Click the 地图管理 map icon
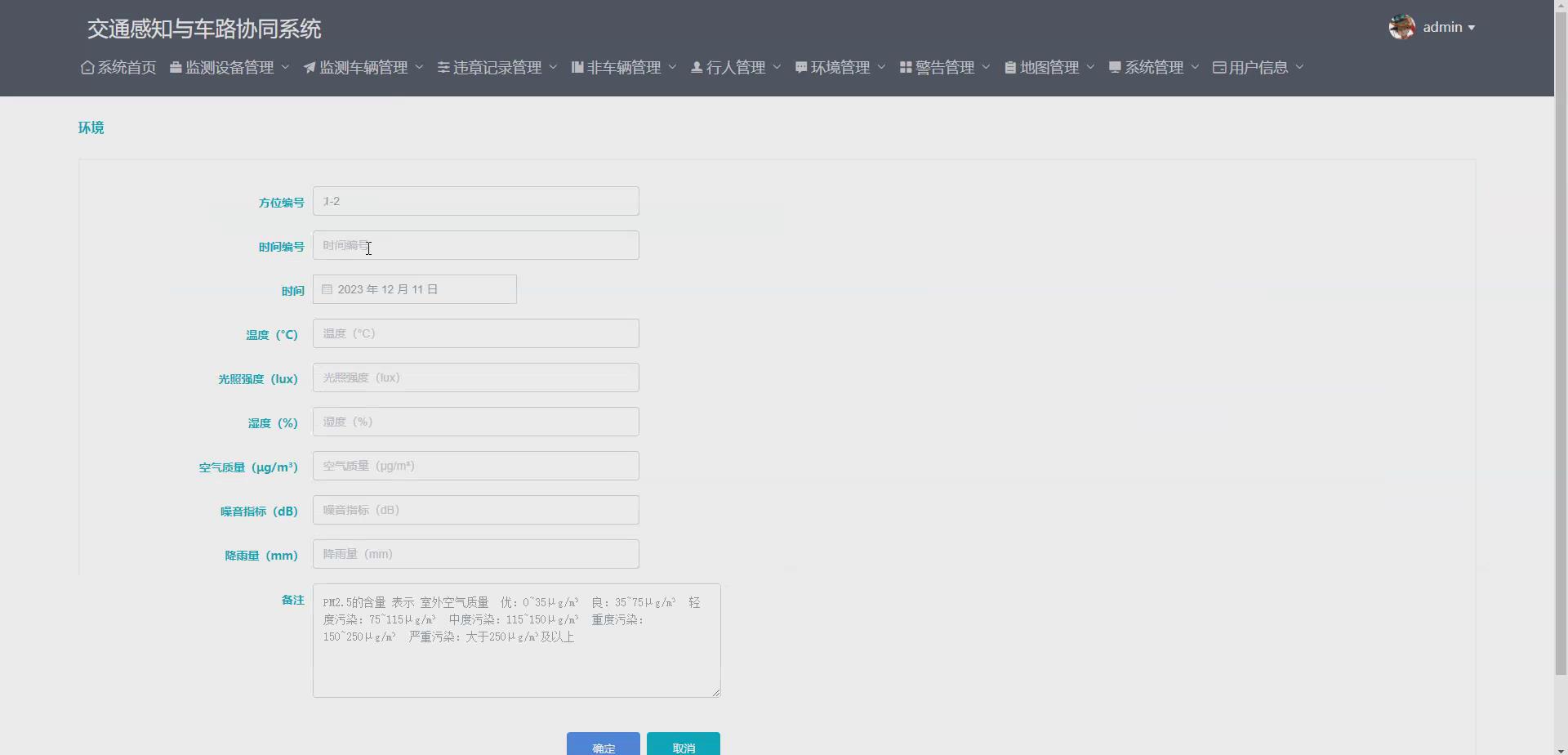This screenshot has height=755, width=1568. tap(1010, 67)
